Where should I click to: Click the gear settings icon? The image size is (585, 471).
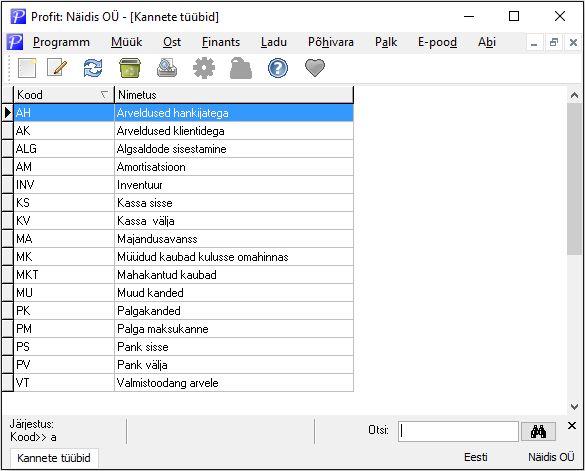[204, 68]
